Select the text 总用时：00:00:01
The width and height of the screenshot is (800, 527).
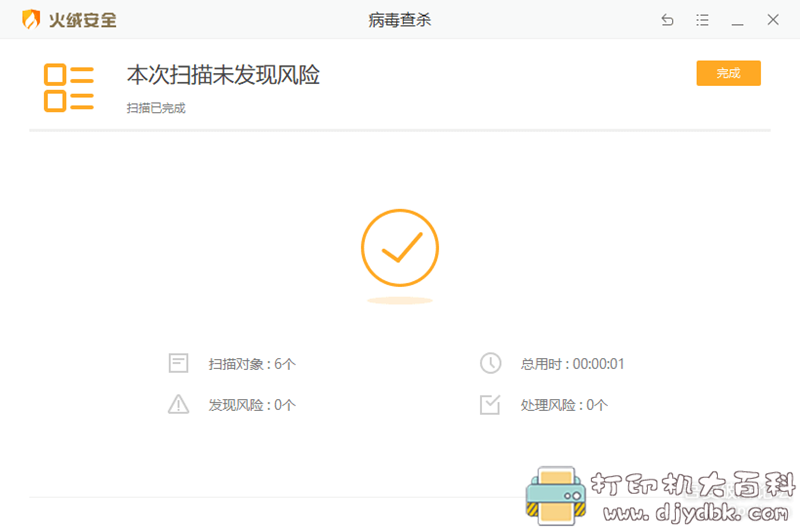click(572, 364)
